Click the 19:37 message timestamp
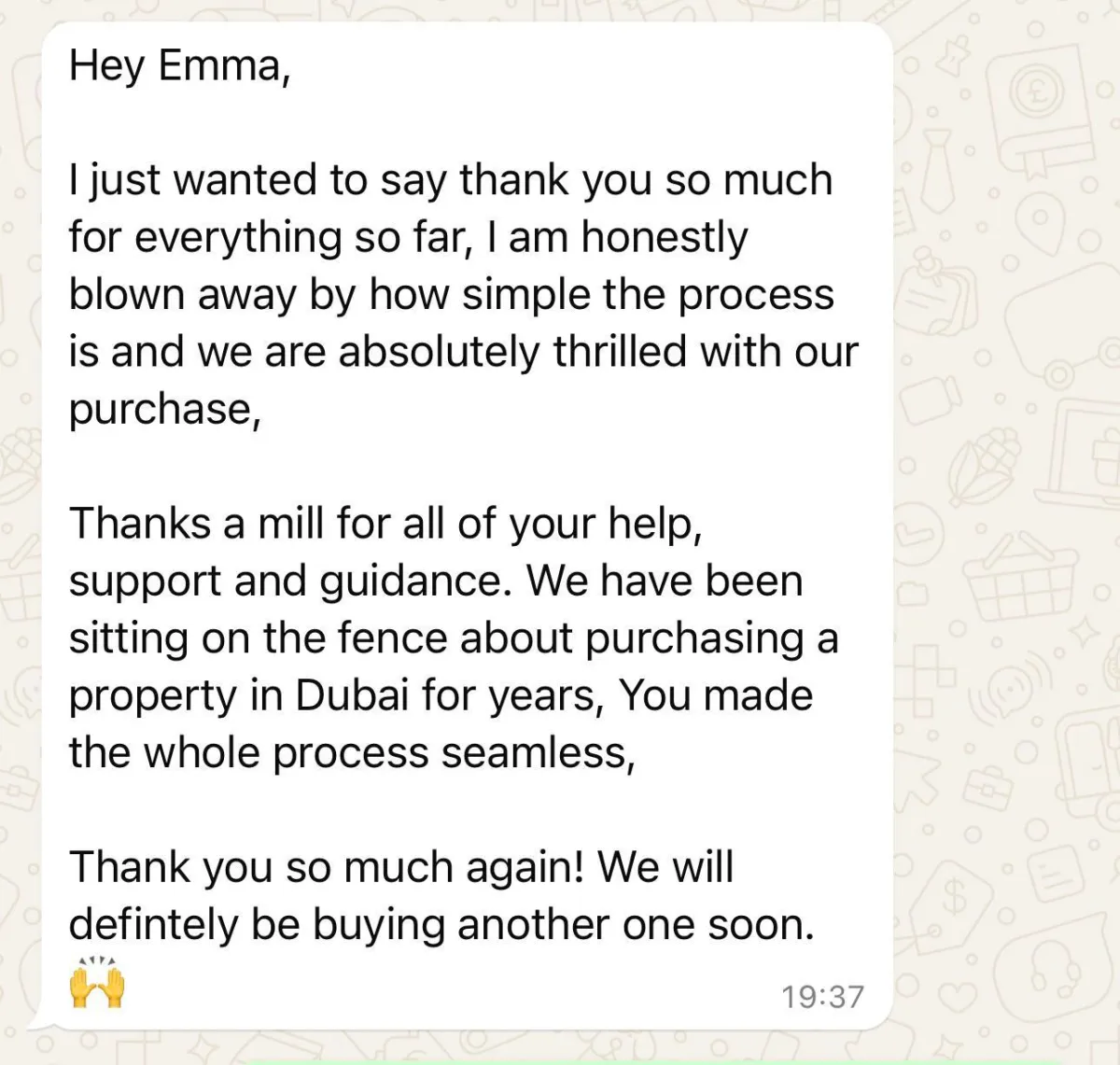The image size is (1120, 1065). pos(822,997)
